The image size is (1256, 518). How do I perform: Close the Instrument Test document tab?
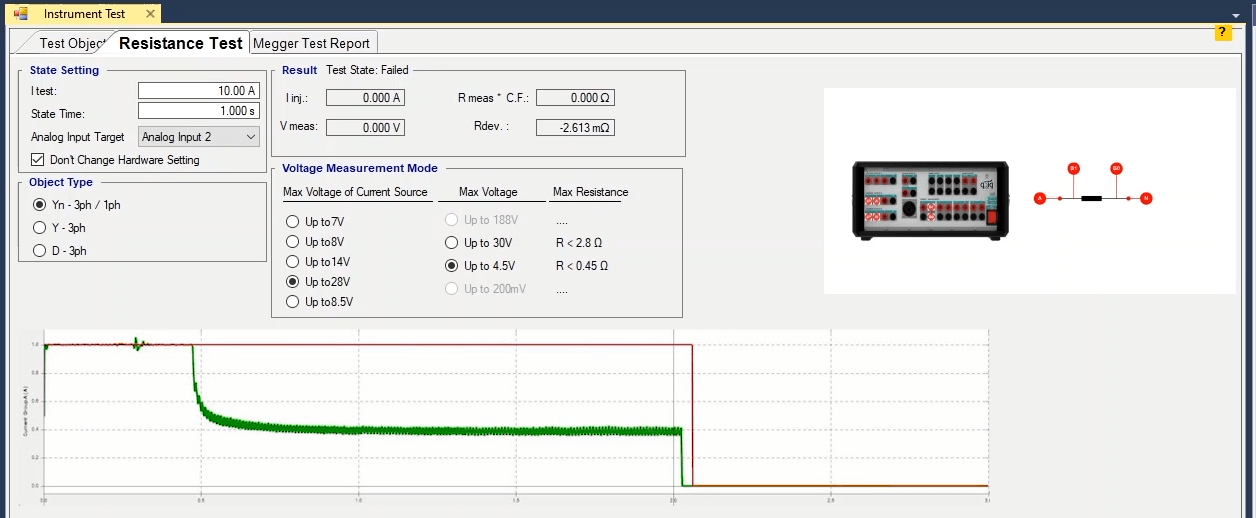[x=150, y=14]
